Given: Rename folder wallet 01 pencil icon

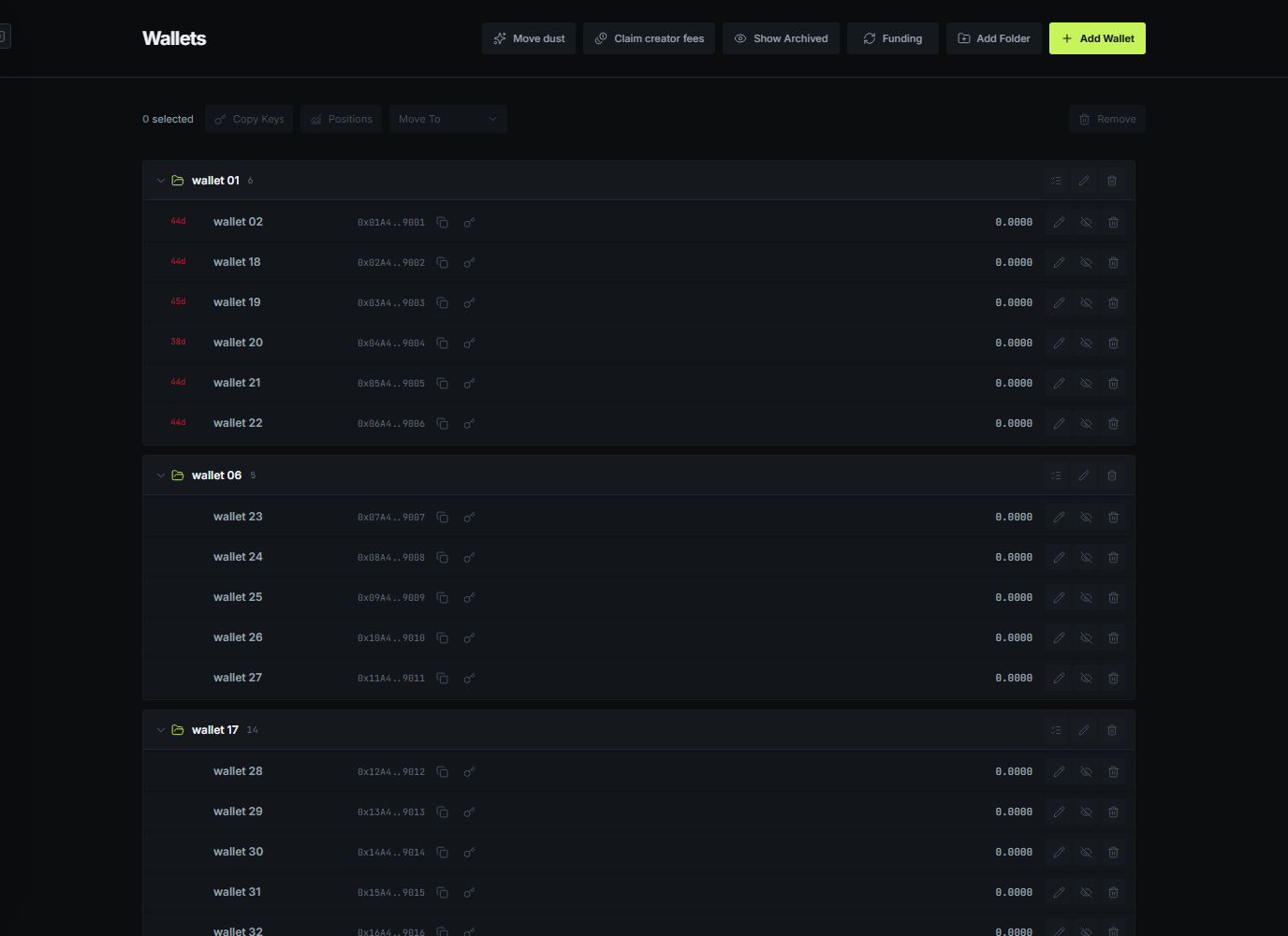Looking at the screenshot, I should click(1084, 181).
